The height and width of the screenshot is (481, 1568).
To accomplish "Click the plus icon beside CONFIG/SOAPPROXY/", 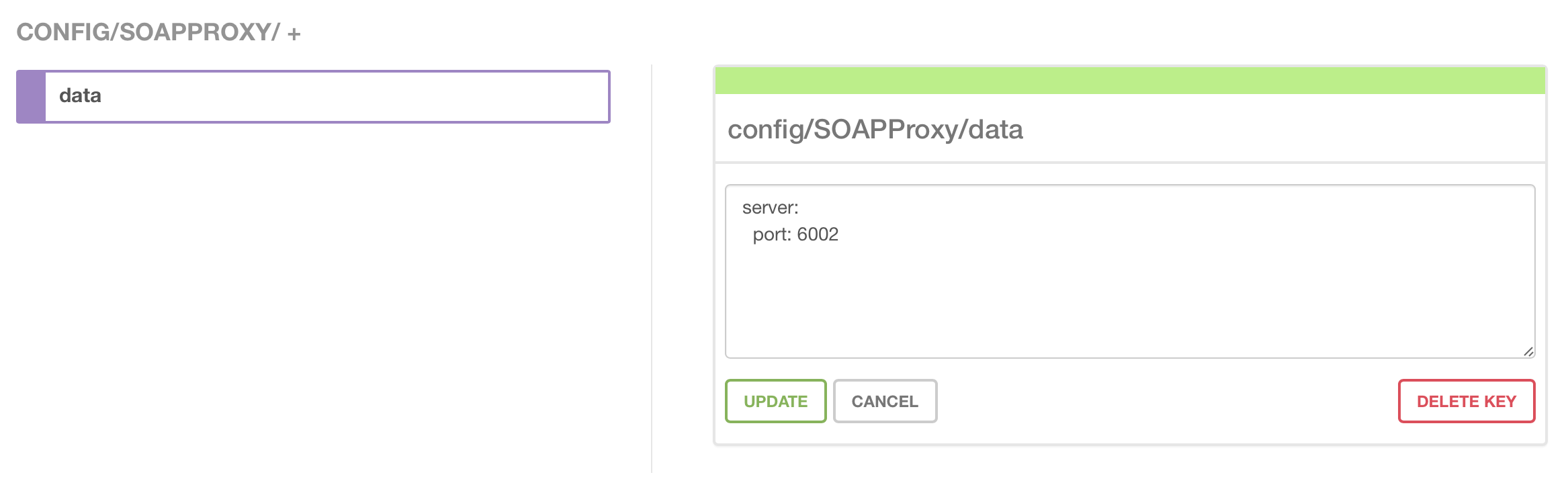I will [x=294, y=34].
